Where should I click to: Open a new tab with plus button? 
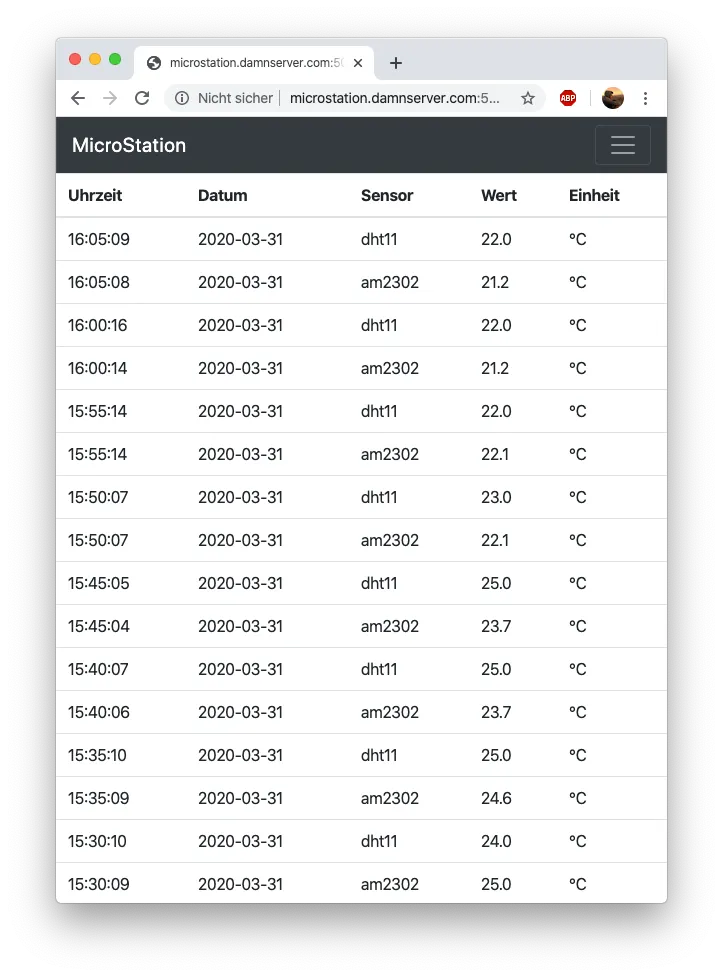[396, 63]
